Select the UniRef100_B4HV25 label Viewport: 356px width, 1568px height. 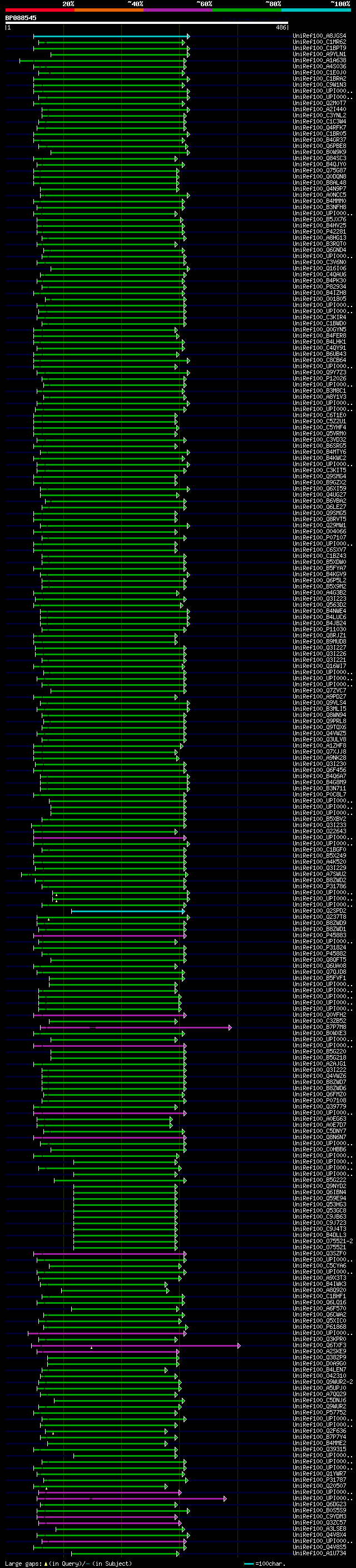coord(319,226)
